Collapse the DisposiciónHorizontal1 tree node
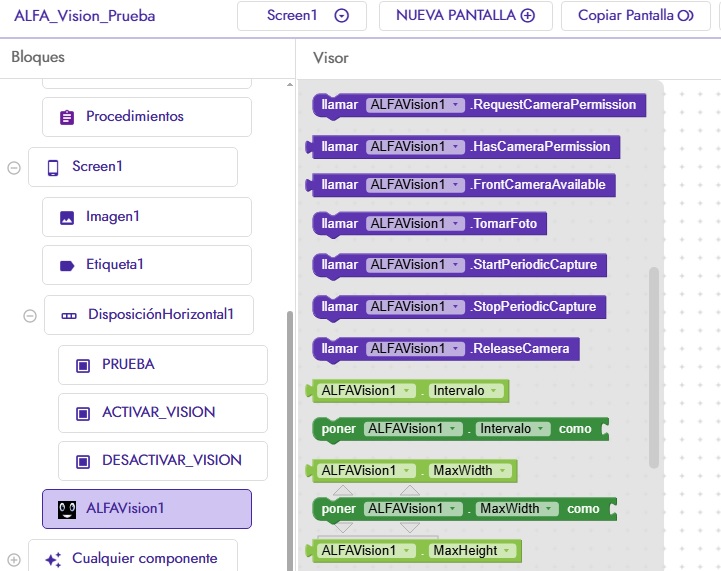 tap(30, 316)
